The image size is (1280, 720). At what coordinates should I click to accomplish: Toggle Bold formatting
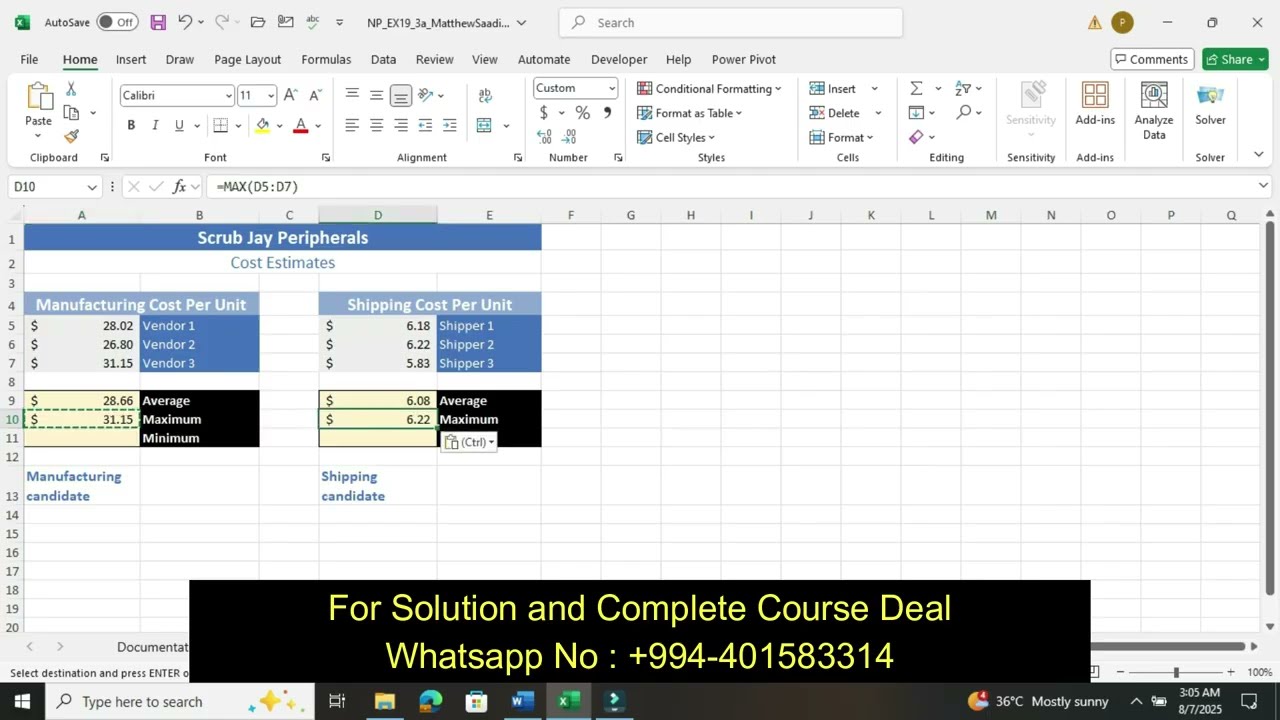[131, 125]
